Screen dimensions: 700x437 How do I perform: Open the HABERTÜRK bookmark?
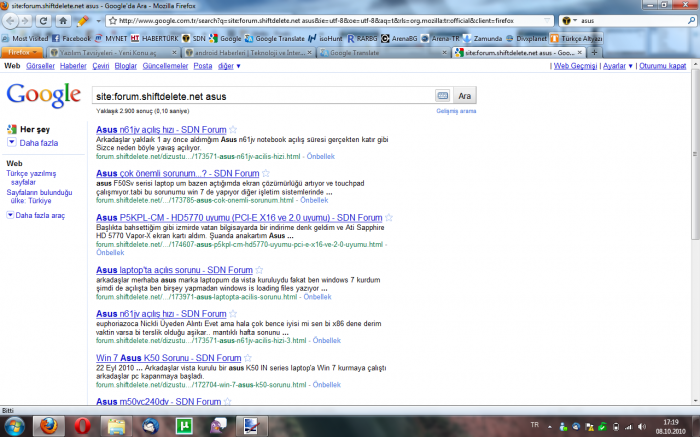154,38
